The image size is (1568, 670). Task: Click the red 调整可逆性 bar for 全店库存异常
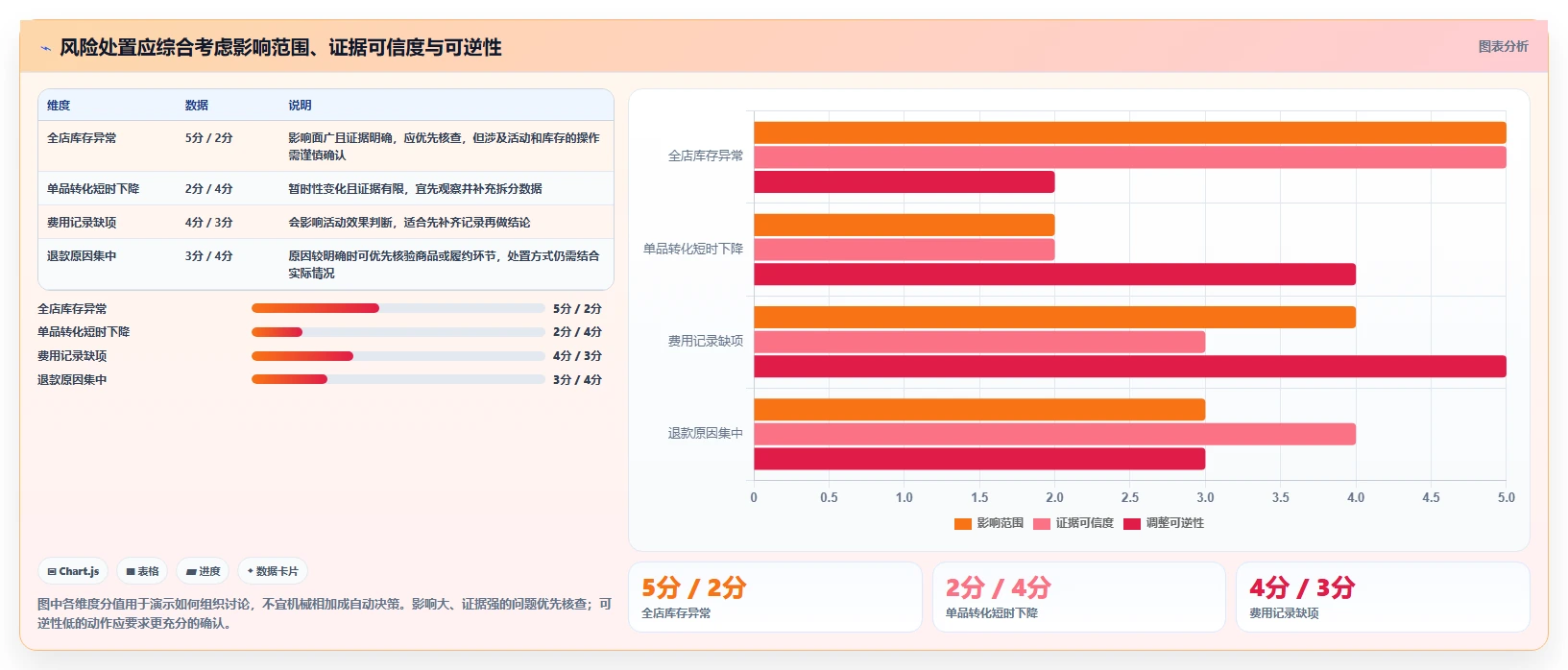pos(905,181)
